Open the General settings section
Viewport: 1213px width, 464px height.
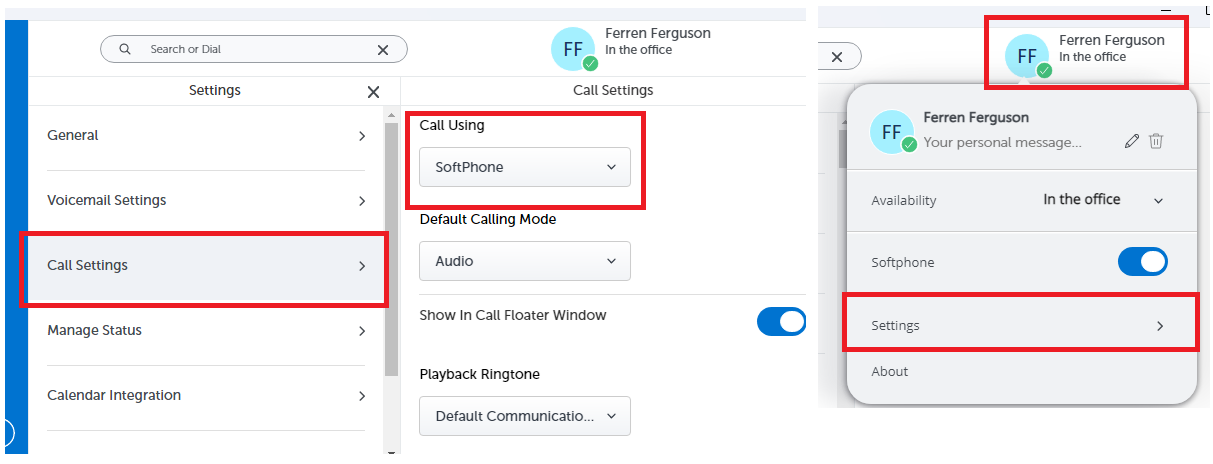pos(206,136)
